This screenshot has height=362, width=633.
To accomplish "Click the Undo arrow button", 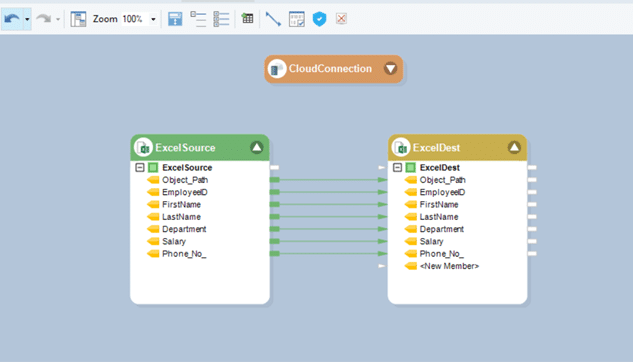I will 12,19.
